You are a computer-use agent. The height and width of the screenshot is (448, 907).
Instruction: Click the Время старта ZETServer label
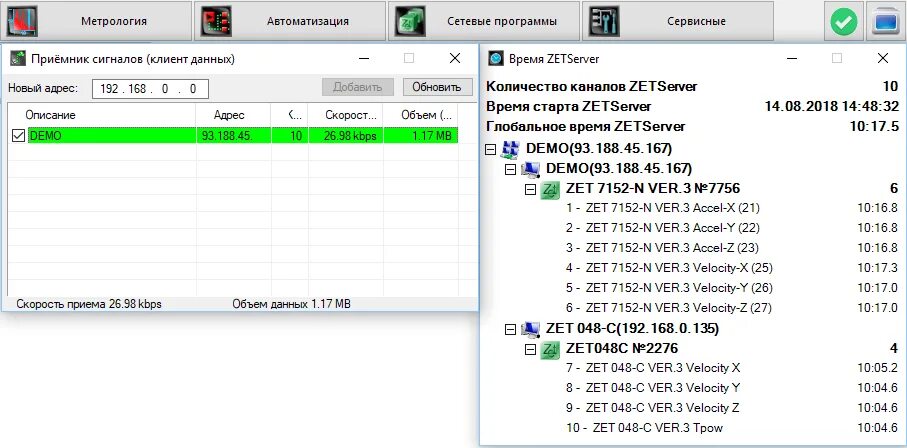pyautogui.click(x=569, y=107)
